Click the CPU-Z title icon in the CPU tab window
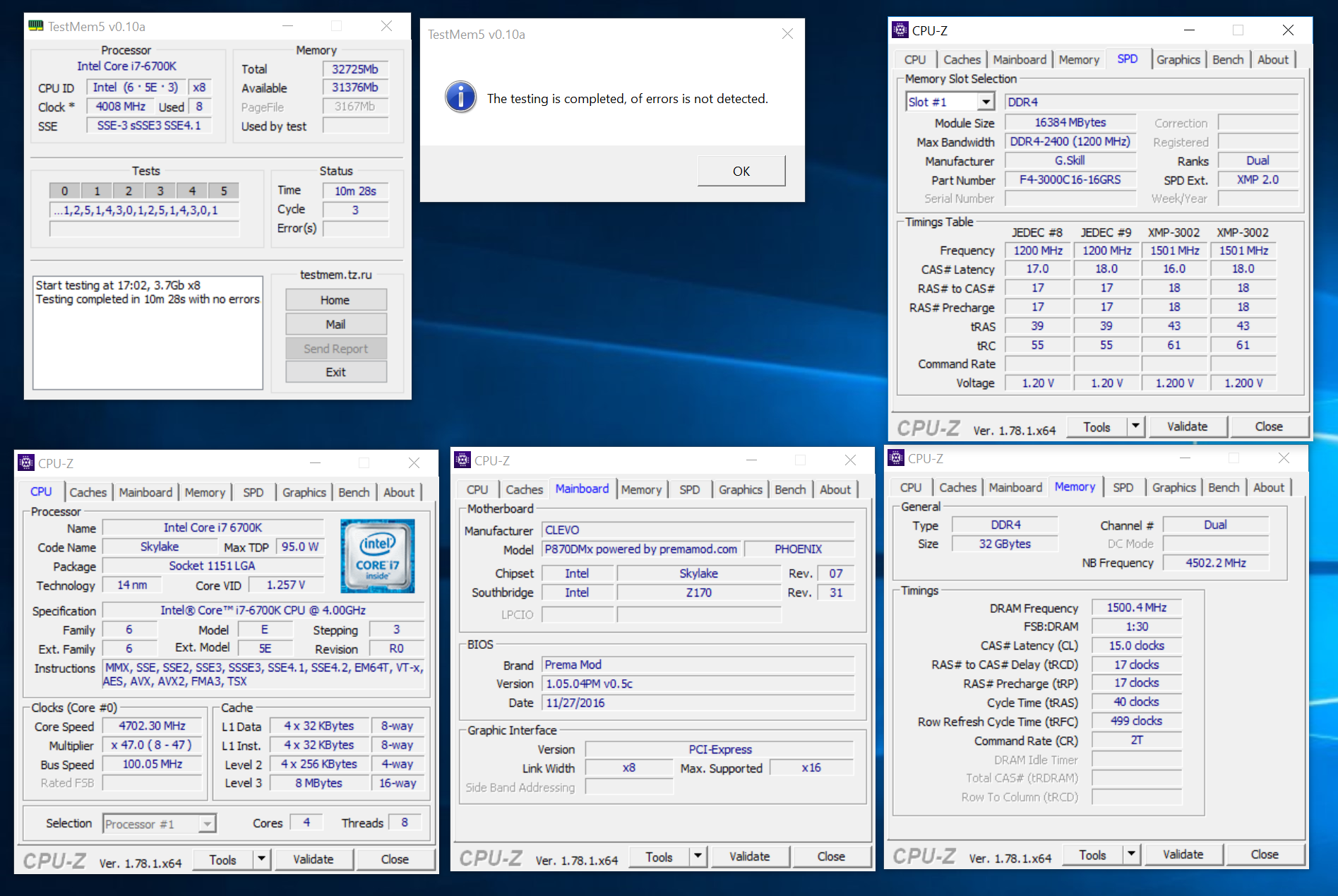The image size is (1338, 896). [26, 462]
